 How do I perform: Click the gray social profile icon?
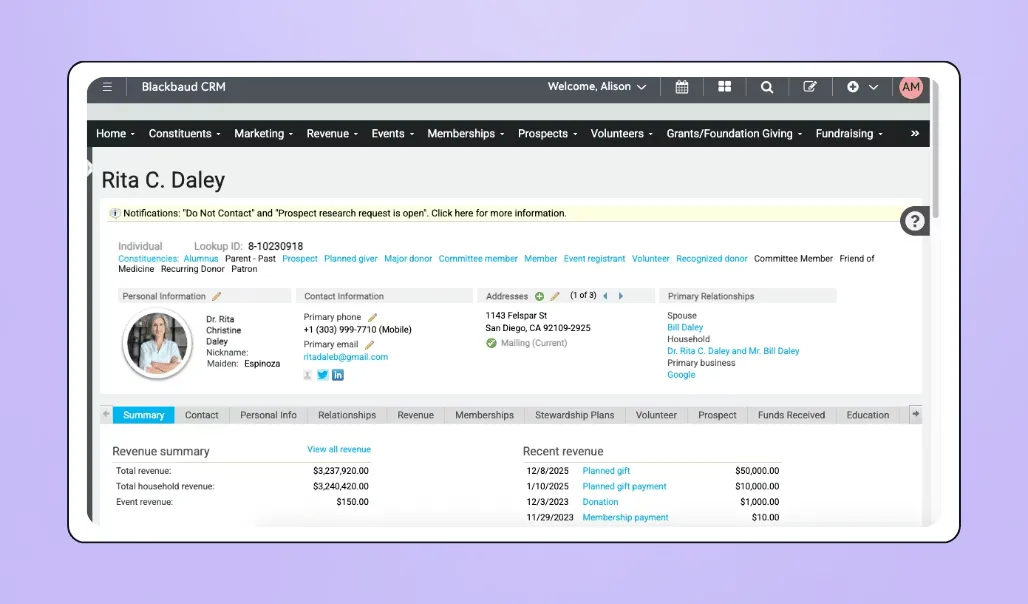pyautogui.click(x=307, y=375)
